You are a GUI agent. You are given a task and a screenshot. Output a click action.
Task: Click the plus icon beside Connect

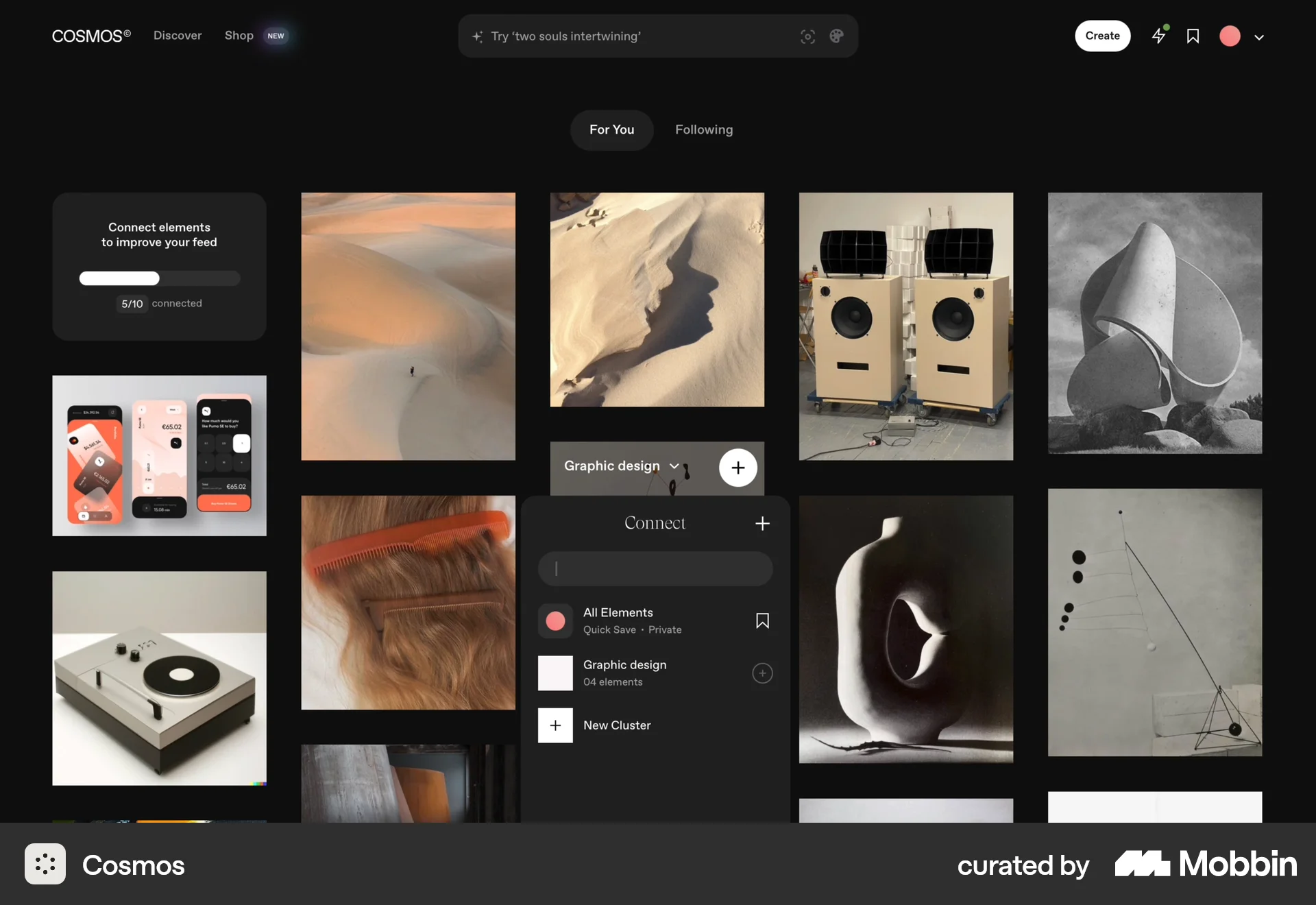pyautogui.click(x=762, y=524)
